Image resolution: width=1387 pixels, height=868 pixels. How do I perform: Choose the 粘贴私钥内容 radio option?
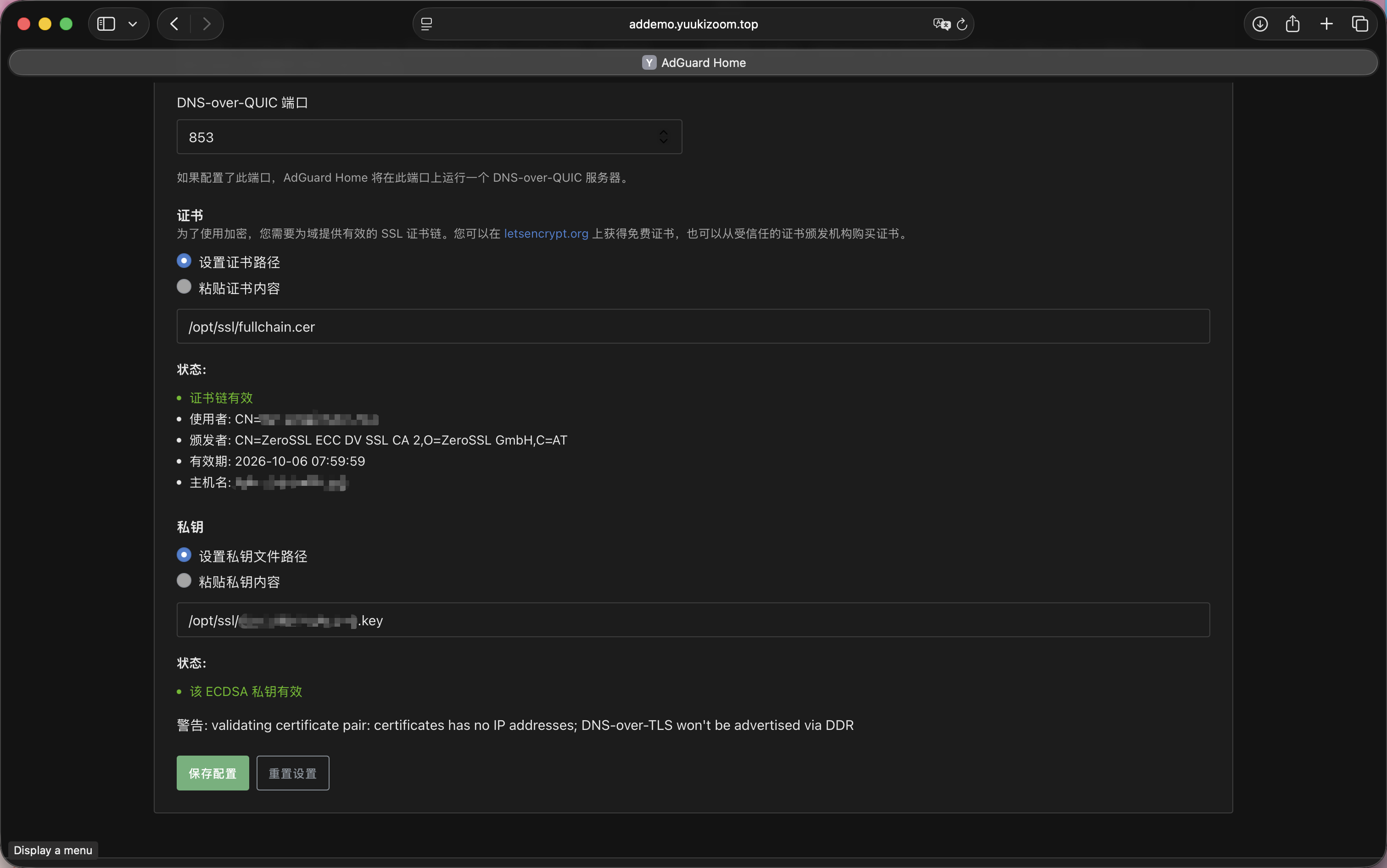pos(184,580)
